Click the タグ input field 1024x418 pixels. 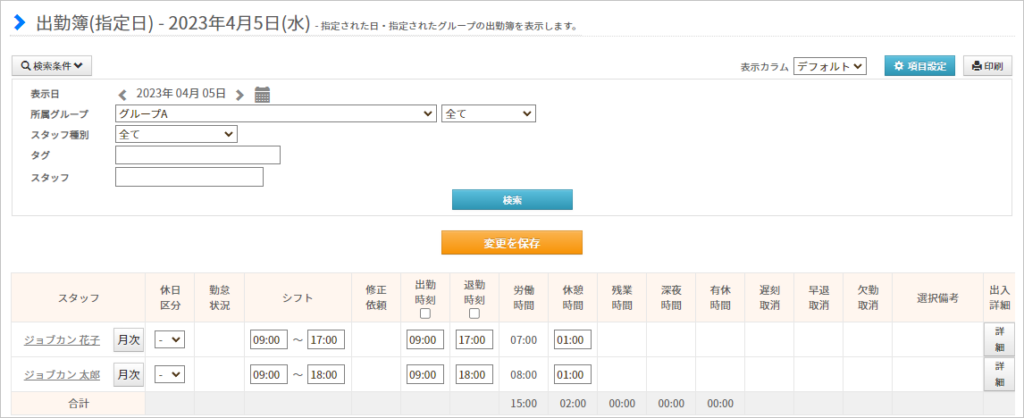coord(198,155)
